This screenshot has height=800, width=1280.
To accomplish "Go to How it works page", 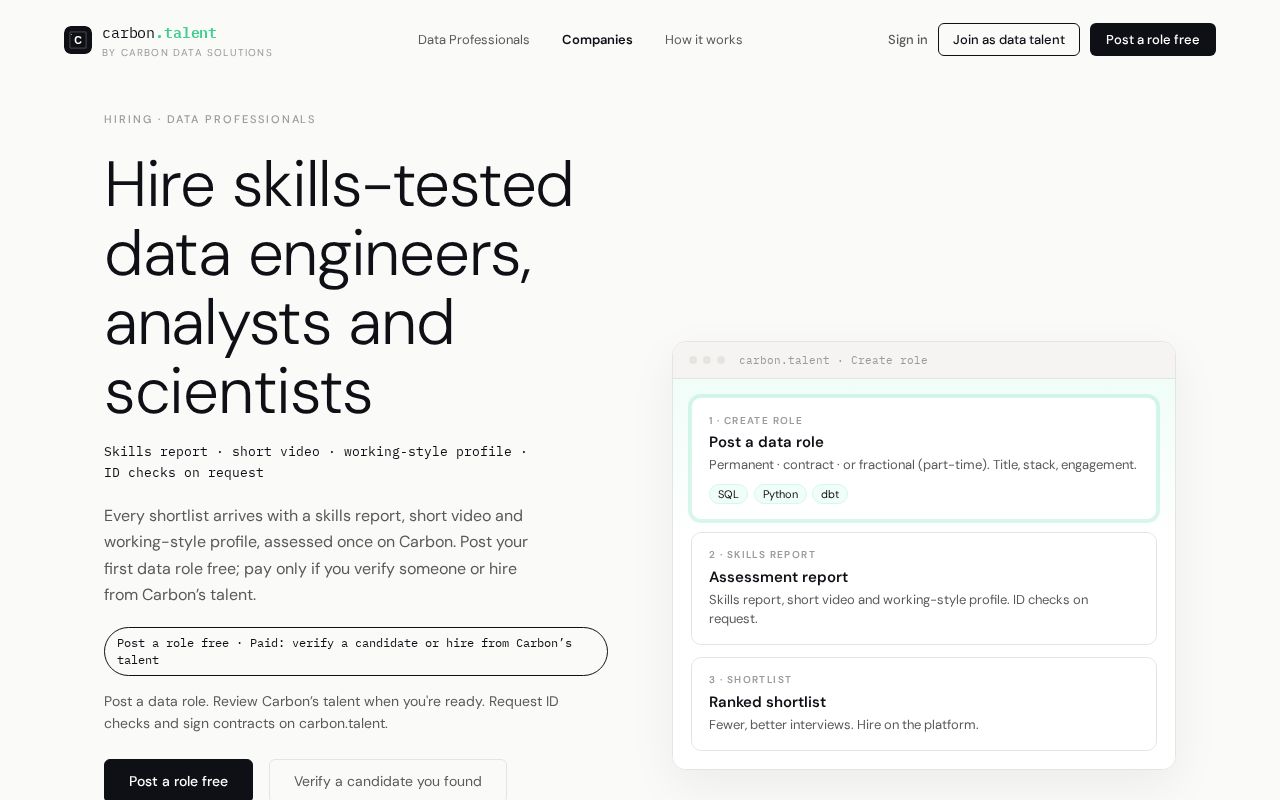I will pyautogui.click(x=704, y=40).
